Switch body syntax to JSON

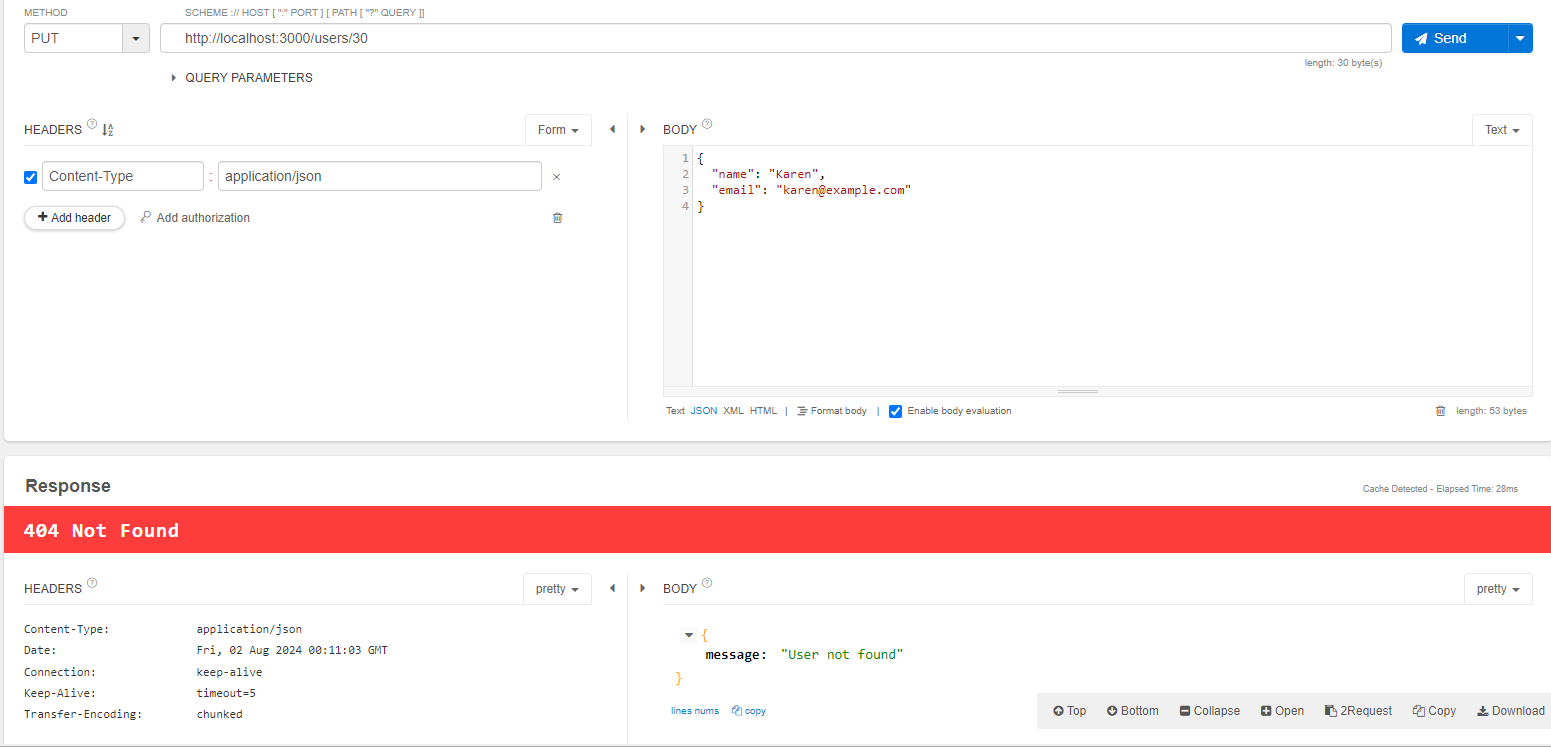(704, 411)
